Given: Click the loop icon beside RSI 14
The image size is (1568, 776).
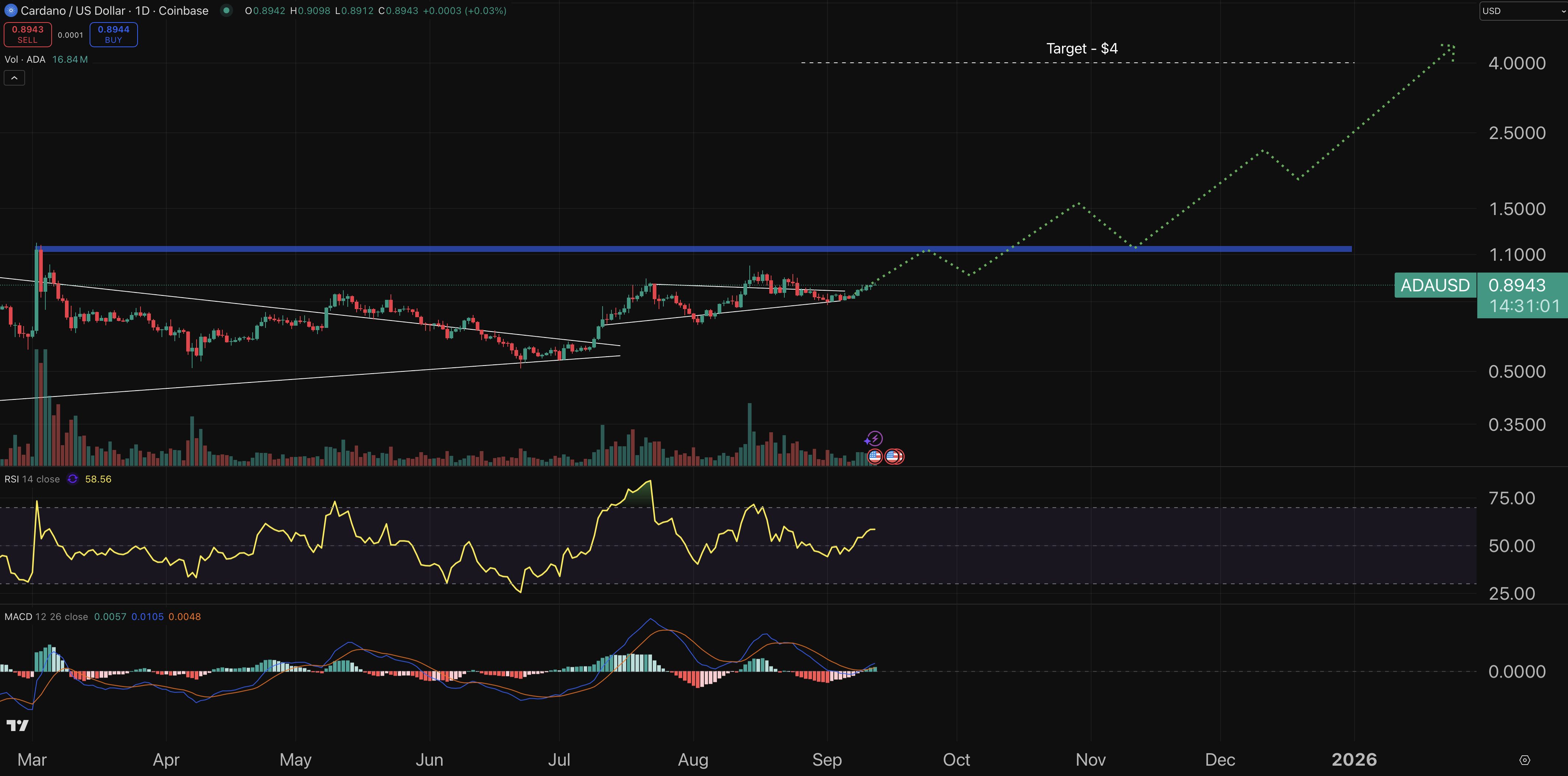Looking at the screenshot, I should 72,479.
